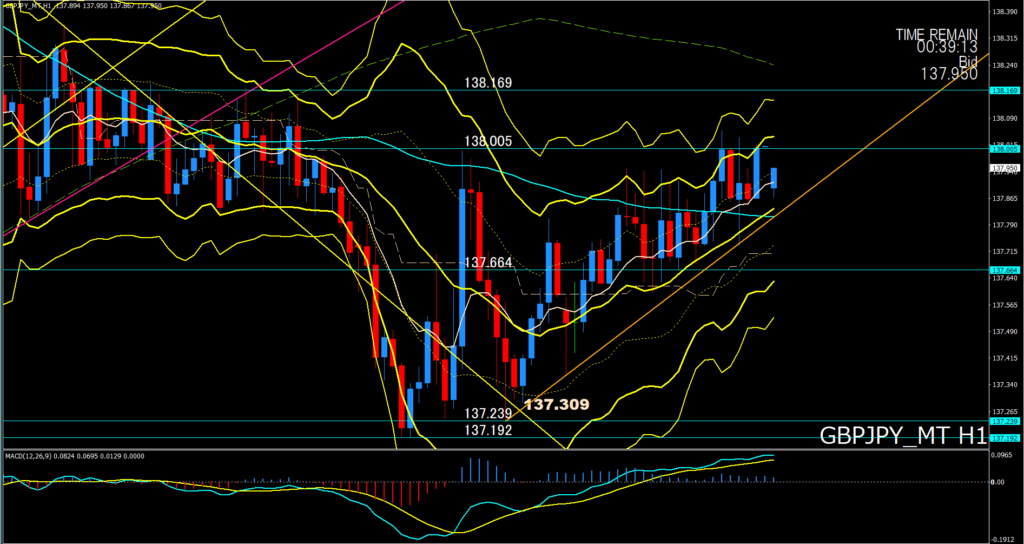
Task: Click '0.00' on the MACD scale
Action: click(999, 482)
